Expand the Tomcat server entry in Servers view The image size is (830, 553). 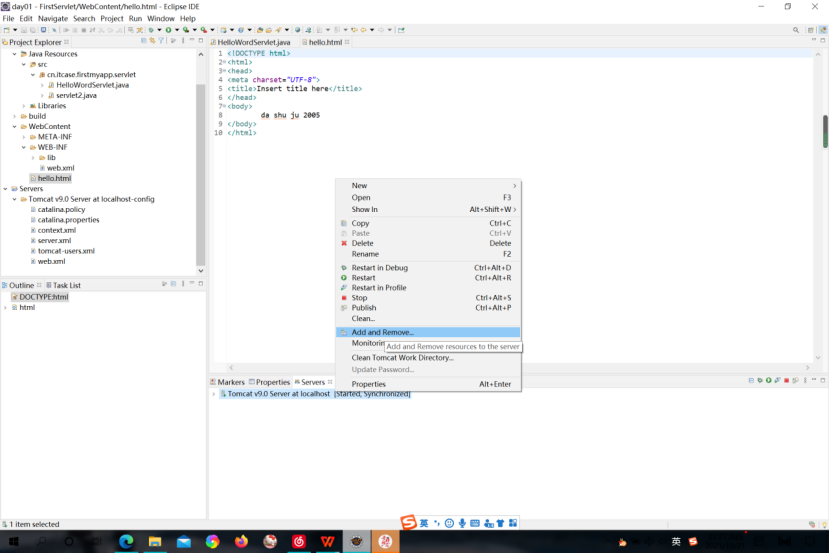(214, 394)
